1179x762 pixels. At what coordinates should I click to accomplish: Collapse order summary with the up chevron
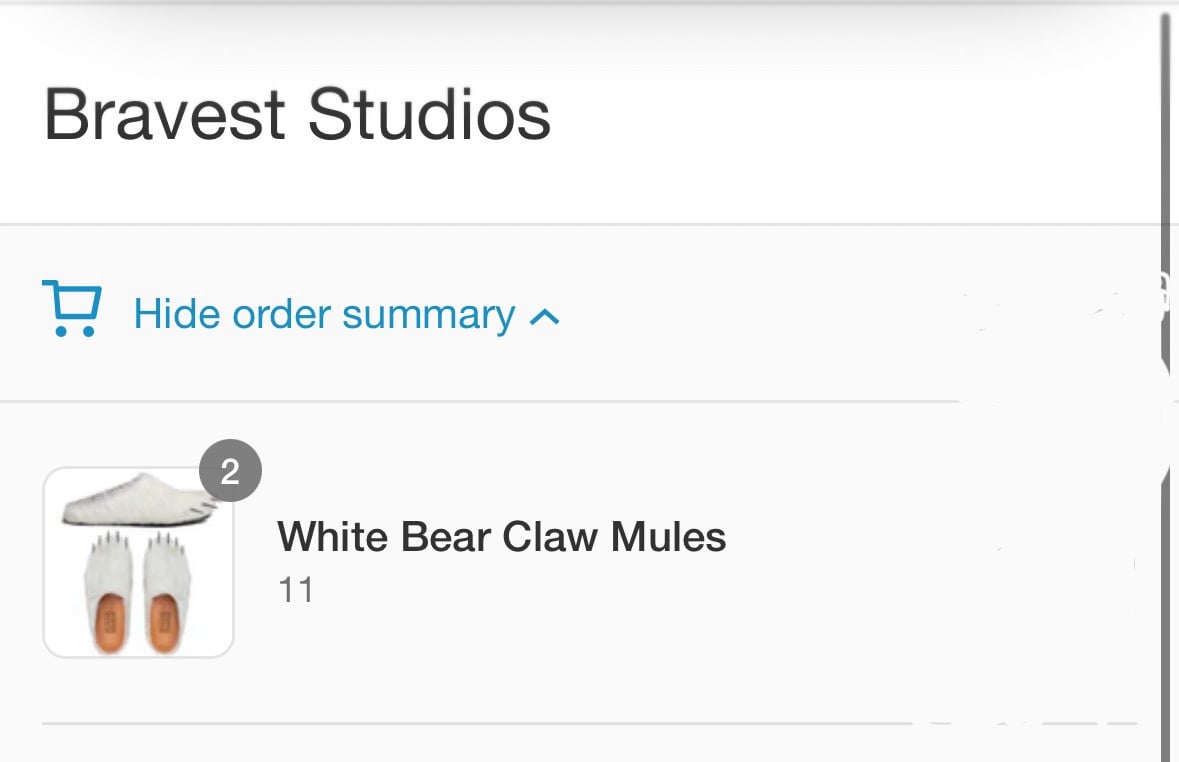click(x=544, y=317)
